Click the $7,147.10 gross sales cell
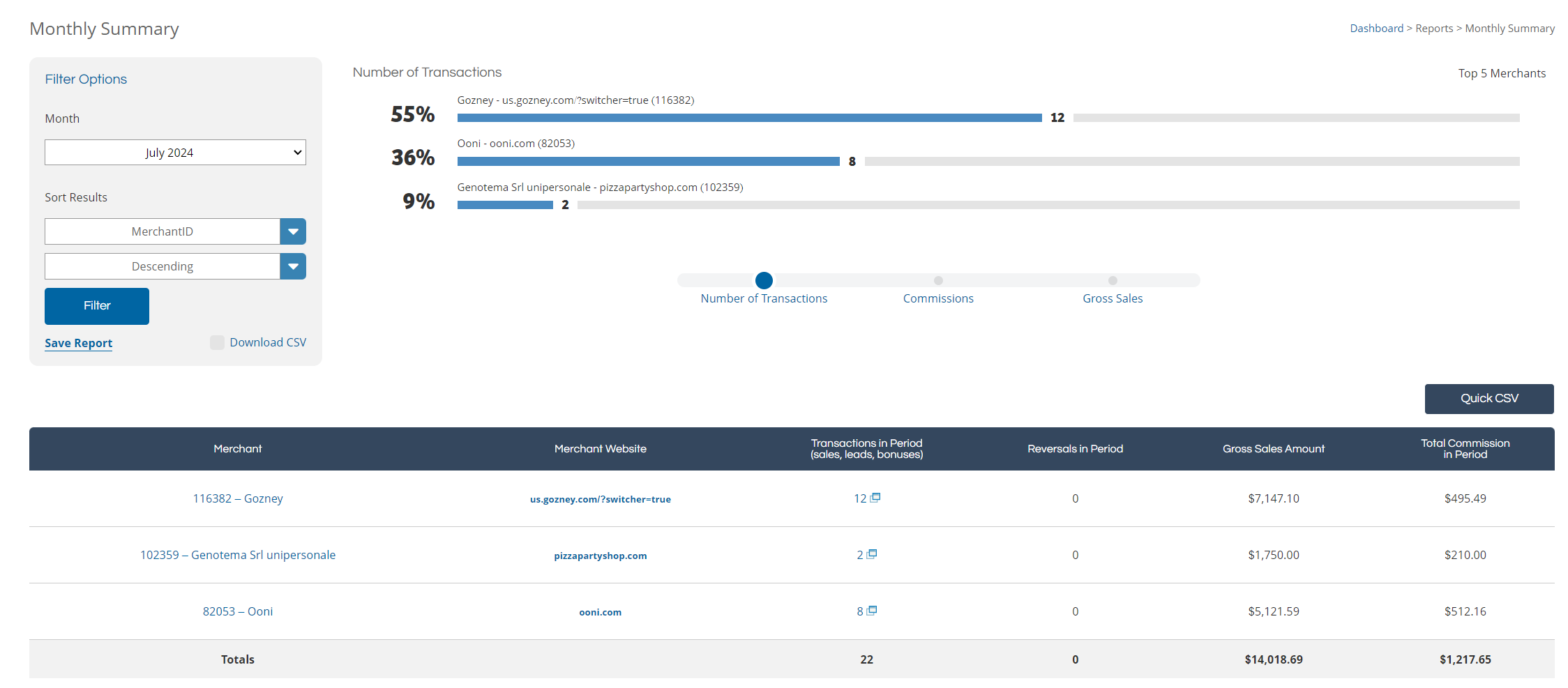The width and height of the screenshot is (1568, 688). pos(1274,498)
